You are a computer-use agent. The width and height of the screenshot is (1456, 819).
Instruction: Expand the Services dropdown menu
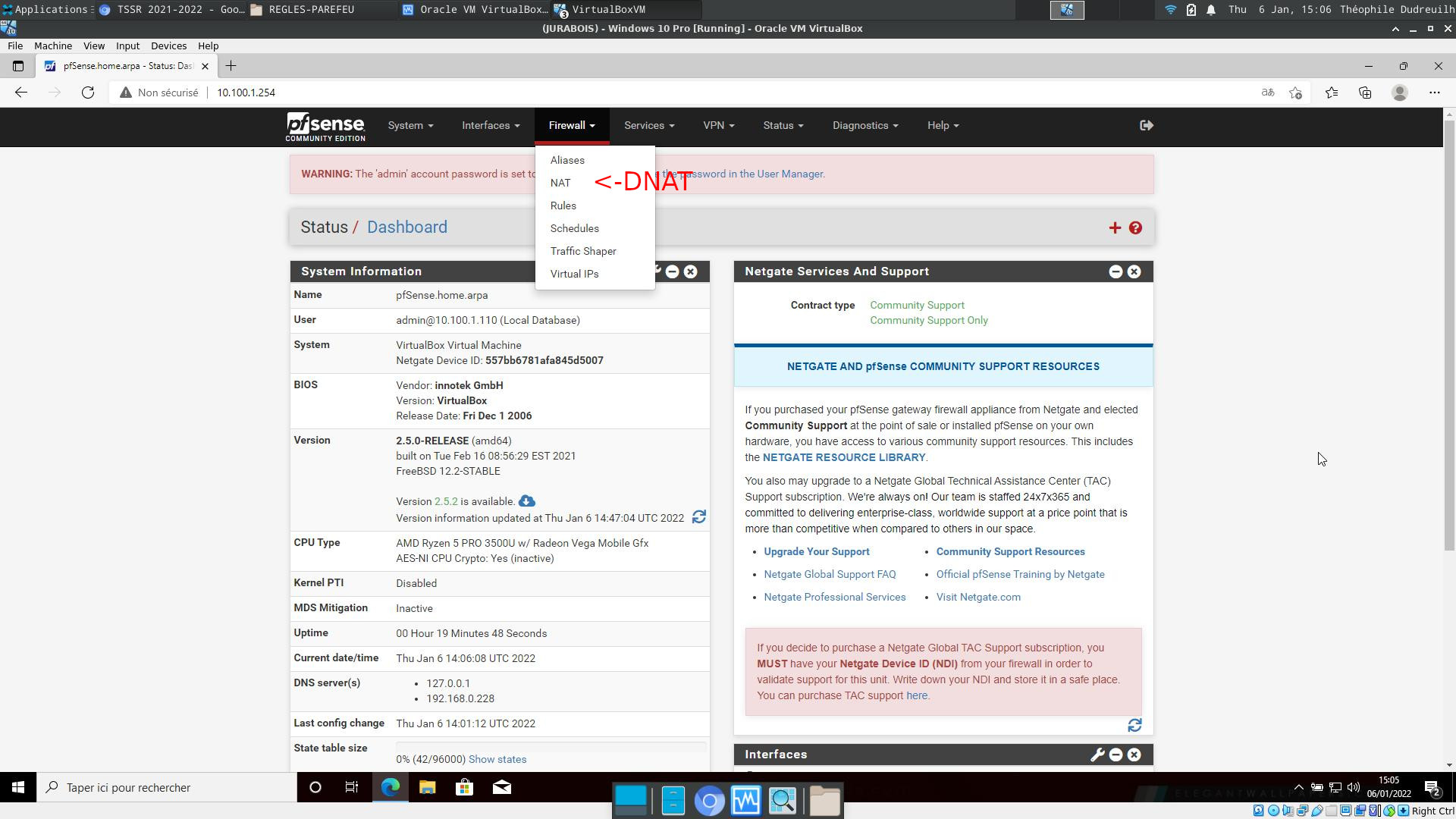point(648,125)
